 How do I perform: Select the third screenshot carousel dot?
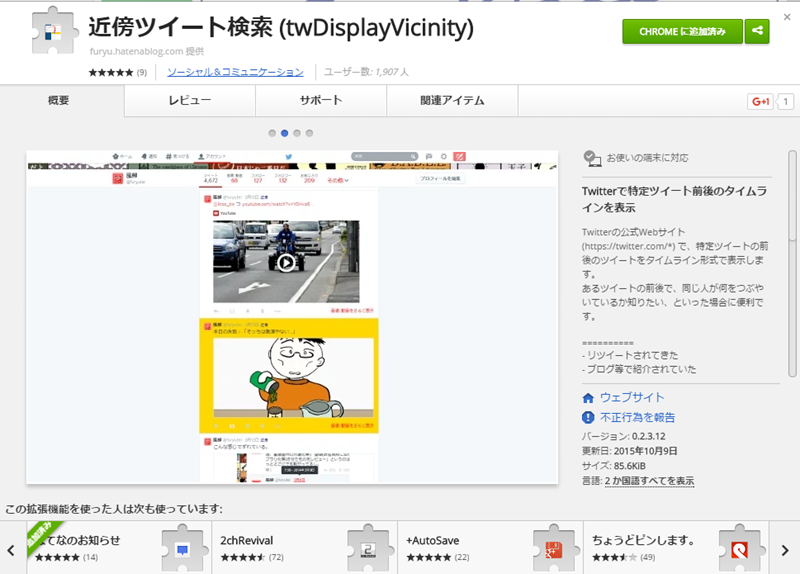(297, 133)
